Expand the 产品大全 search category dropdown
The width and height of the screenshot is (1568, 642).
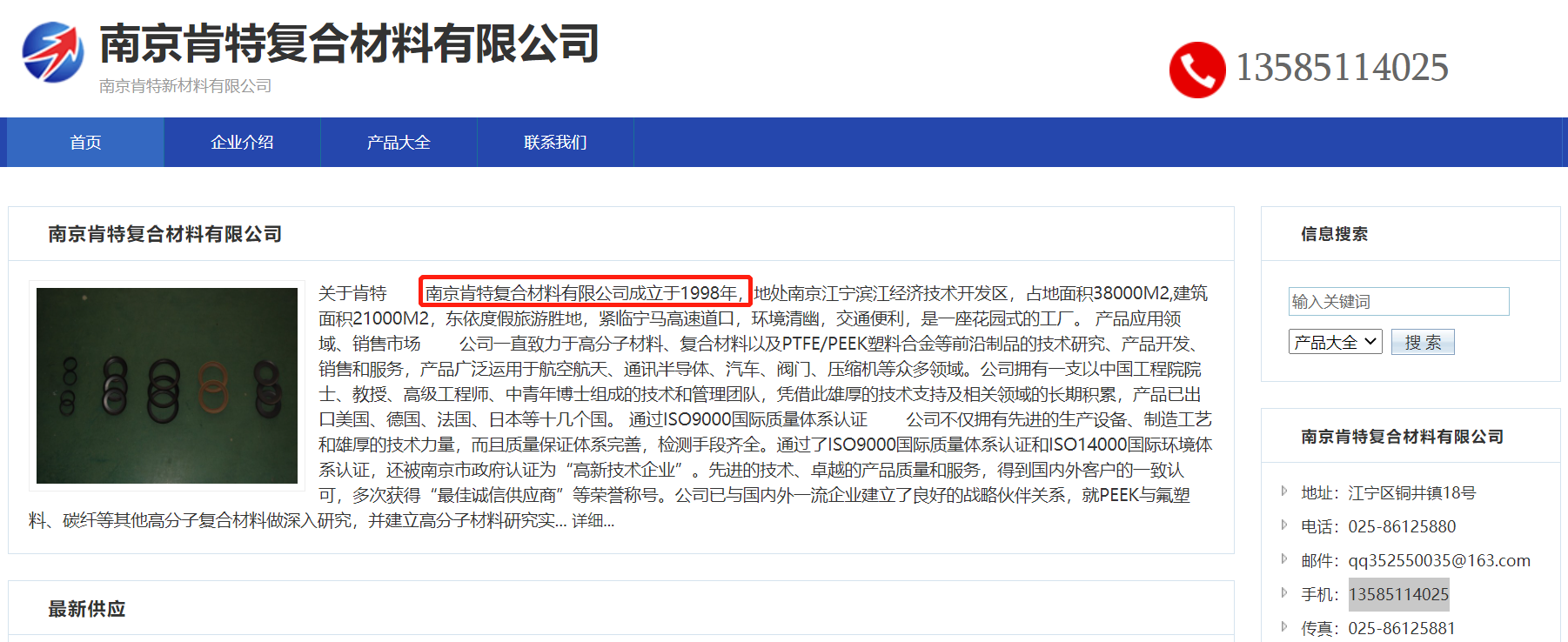pyautogui.click(x=1335, y=342)
